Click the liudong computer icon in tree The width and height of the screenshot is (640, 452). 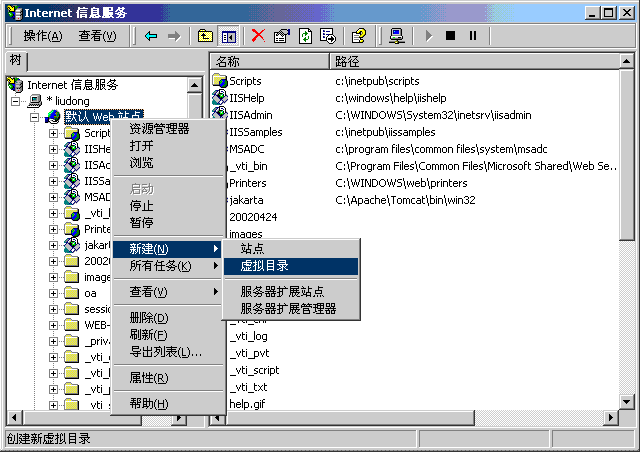(35, 101)
